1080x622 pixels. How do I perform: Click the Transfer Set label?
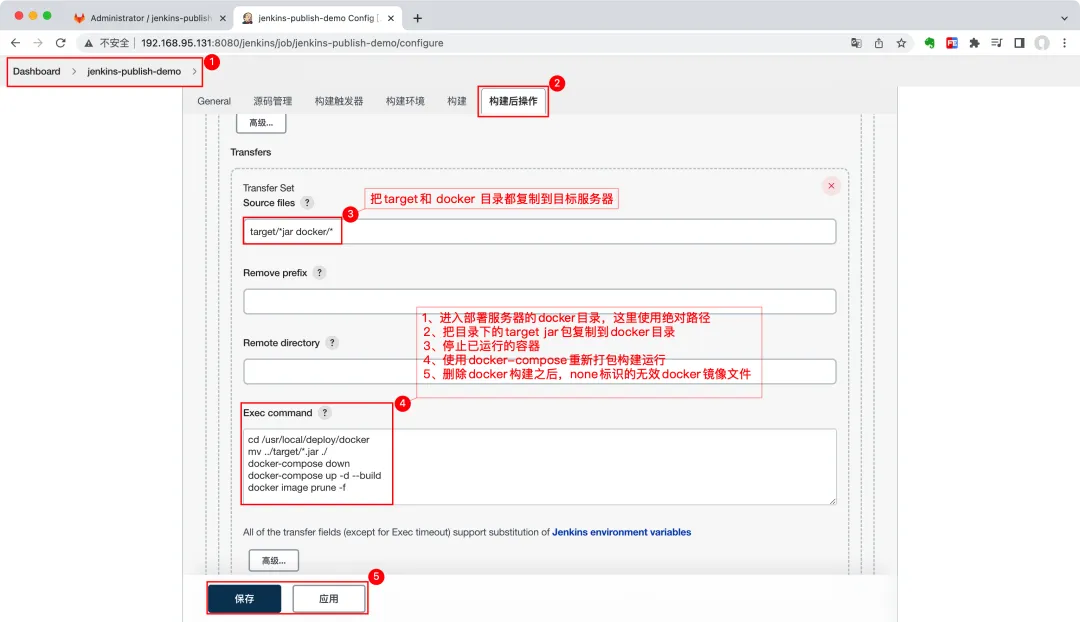(268, 188)
